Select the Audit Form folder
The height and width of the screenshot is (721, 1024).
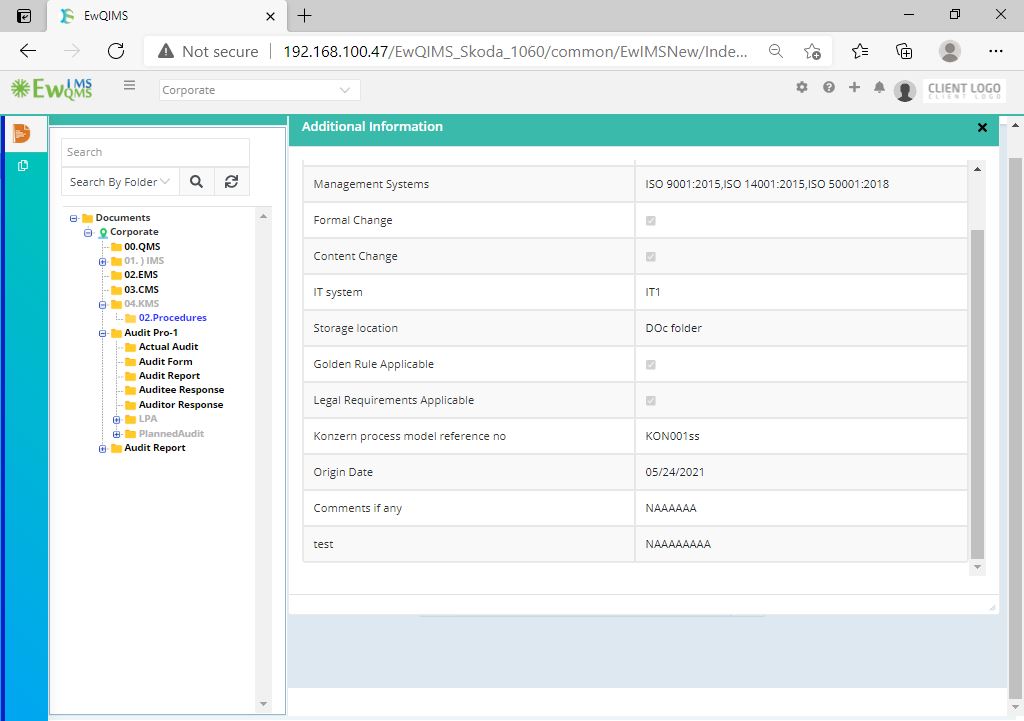165,361
